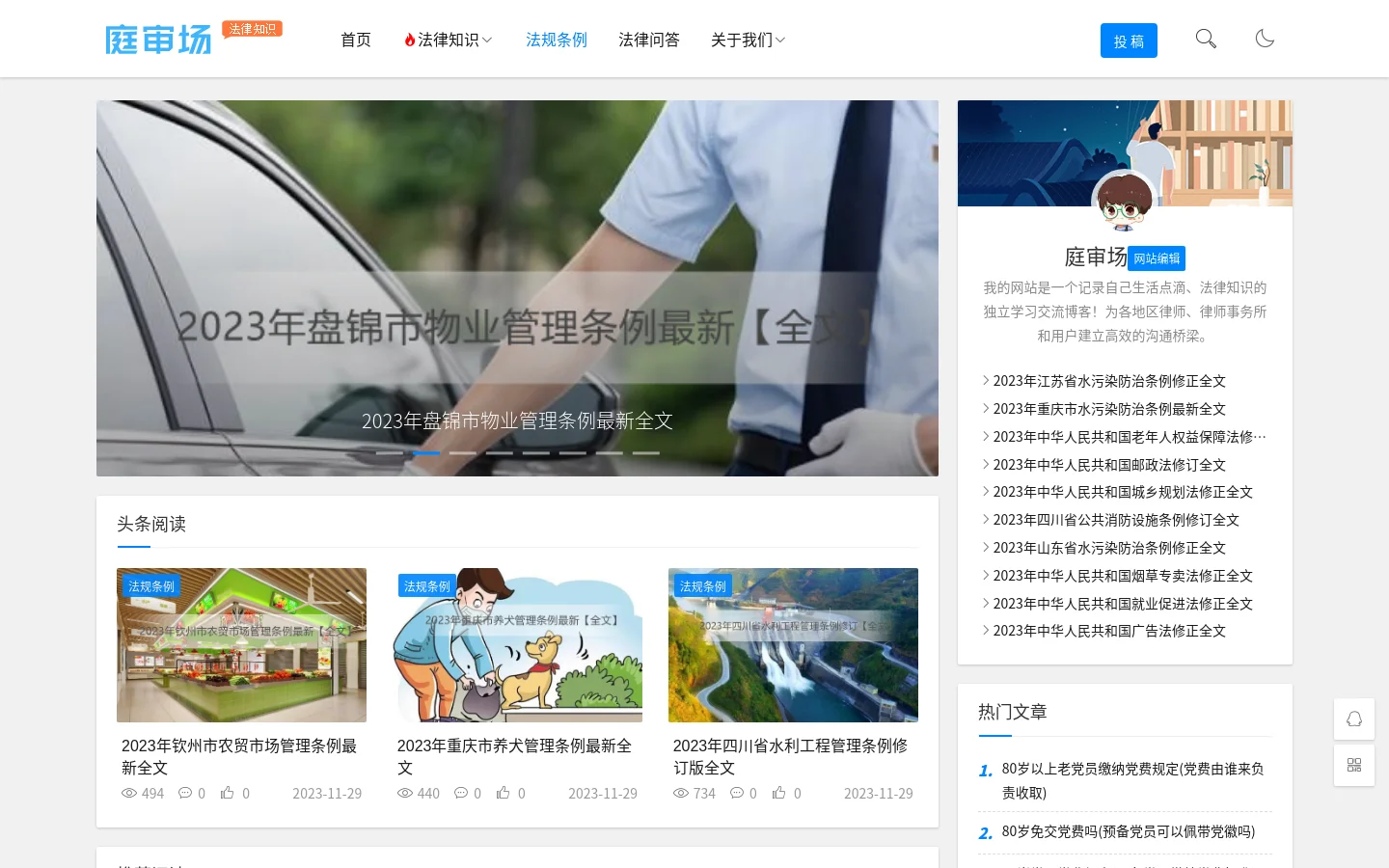This screenshot has width=1389, height=868.
Task: Open sidebar link 中华人民共和国广告法修正全文
Action: [x=1109, y=631]
